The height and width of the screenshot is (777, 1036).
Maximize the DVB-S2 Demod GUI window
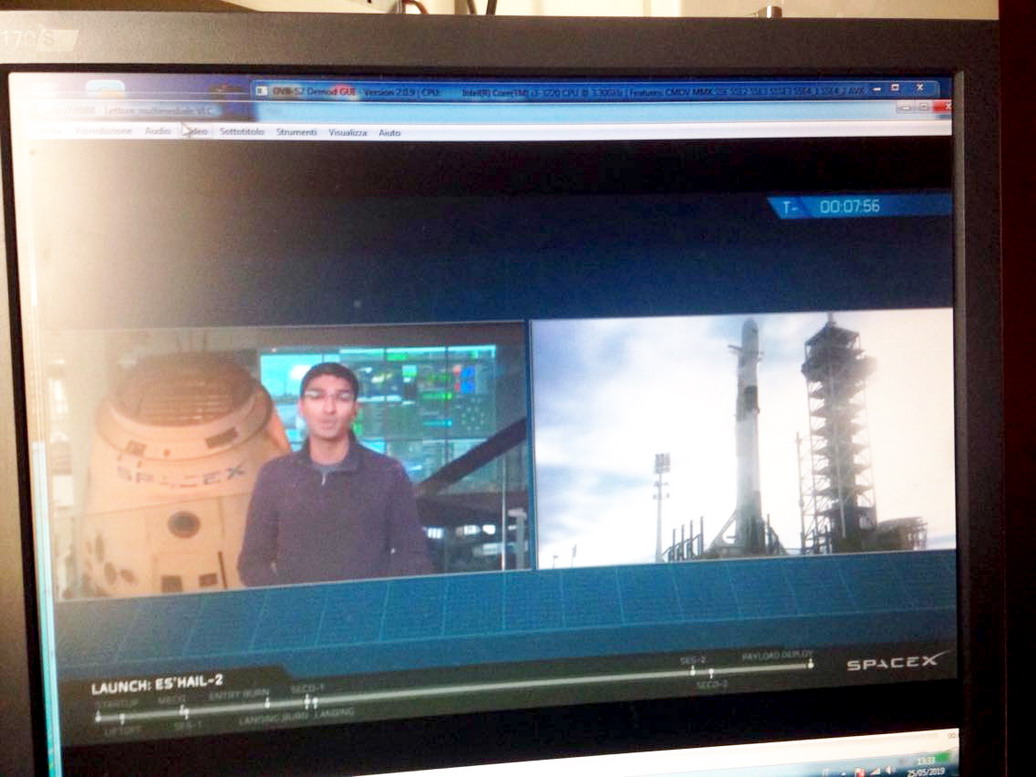895,87
